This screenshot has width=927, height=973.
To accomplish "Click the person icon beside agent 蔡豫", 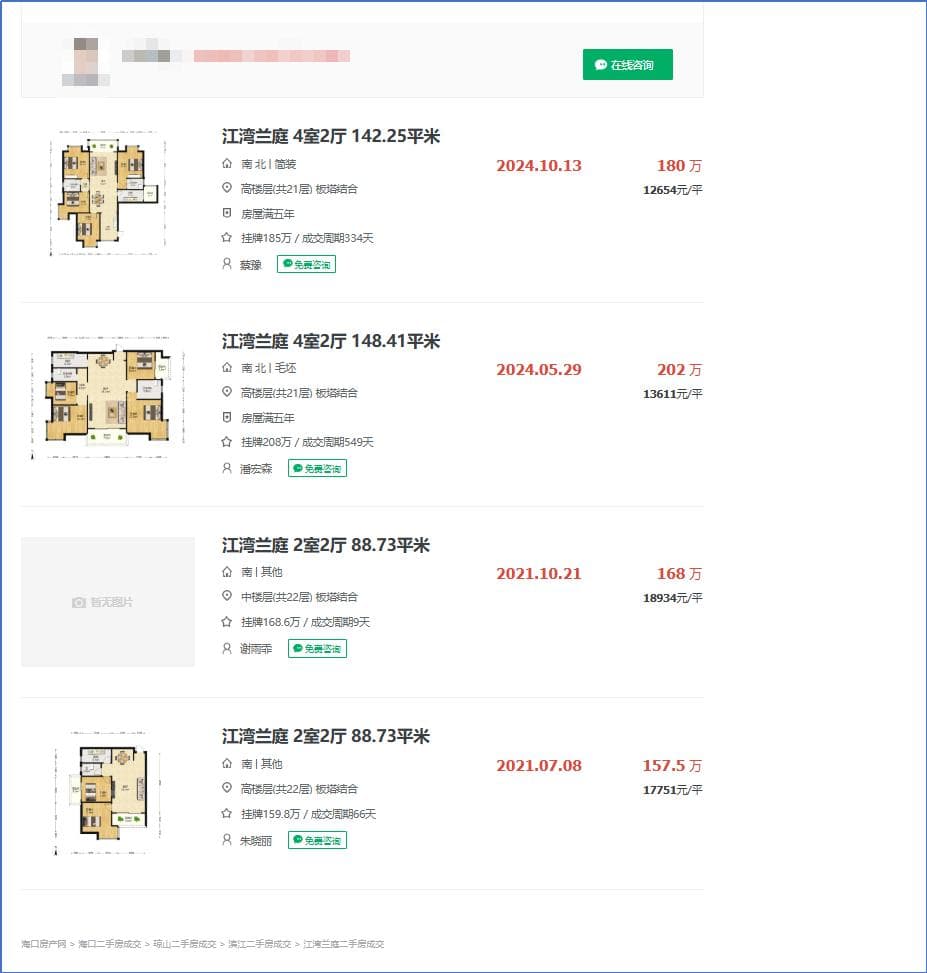I will [227, 264].
